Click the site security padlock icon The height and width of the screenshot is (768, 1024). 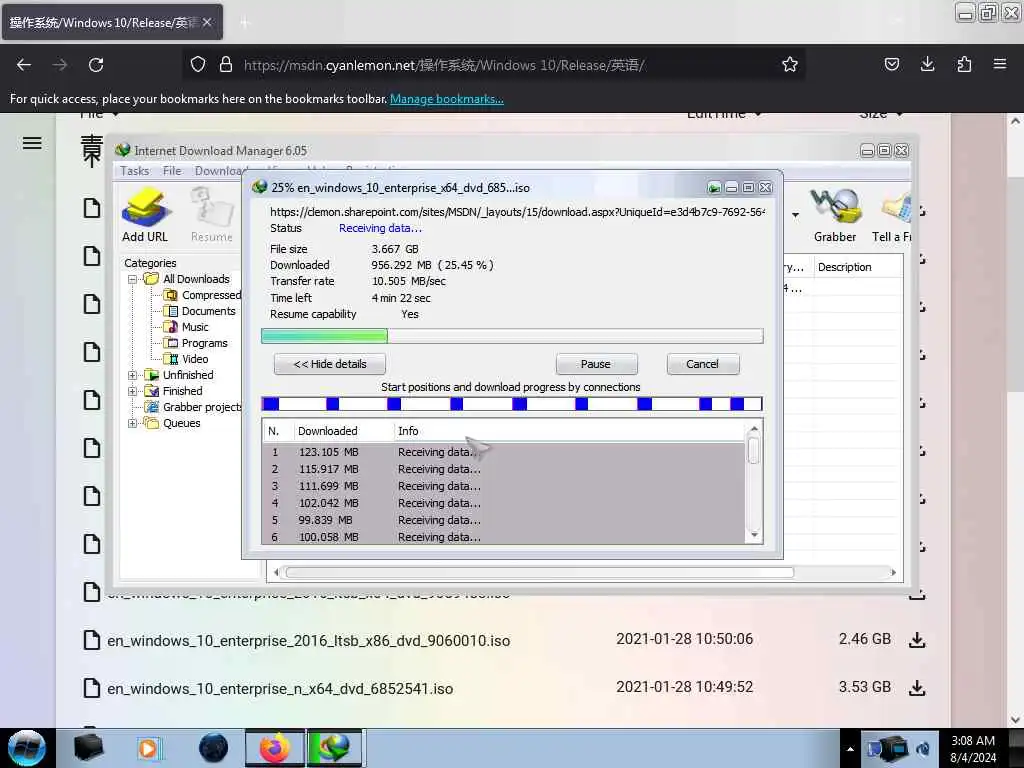coord(226,64)
